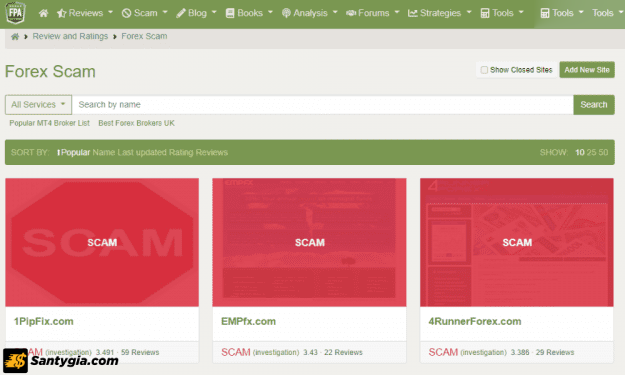The height and width of the screenshot is (375, 625).
Task: Click the pencil icon beside Blog
Action: coord(181,13)
